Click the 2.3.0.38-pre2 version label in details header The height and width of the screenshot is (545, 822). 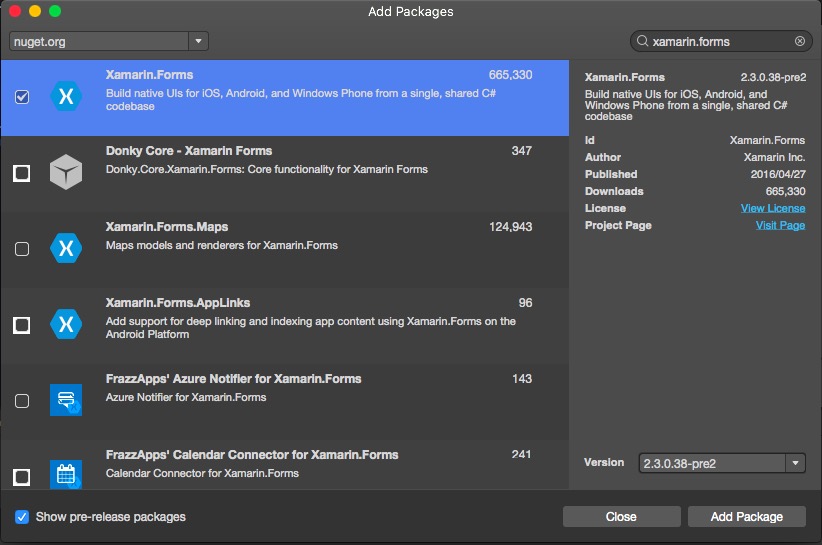click(x=773, y=78)
